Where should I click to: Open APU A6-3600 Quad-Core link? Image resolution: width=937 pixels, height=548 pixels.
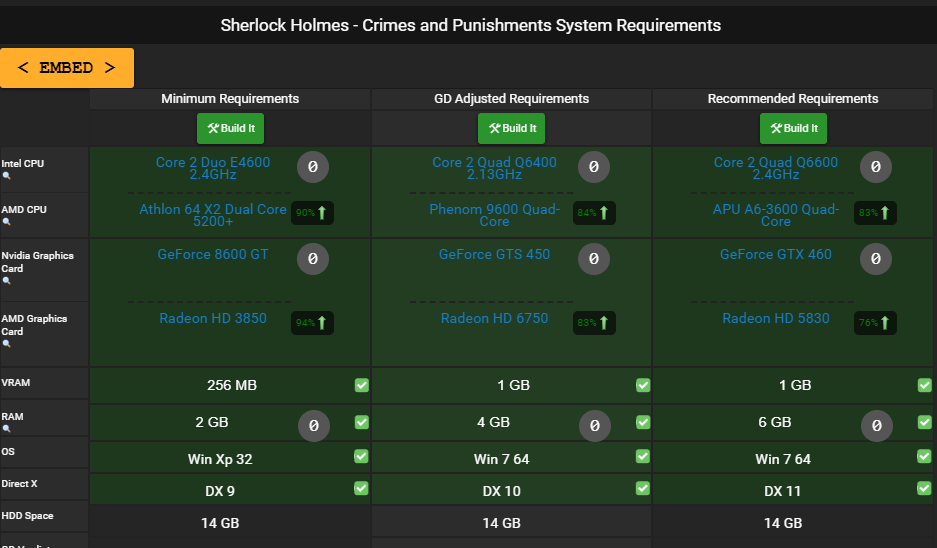[776, 215]
